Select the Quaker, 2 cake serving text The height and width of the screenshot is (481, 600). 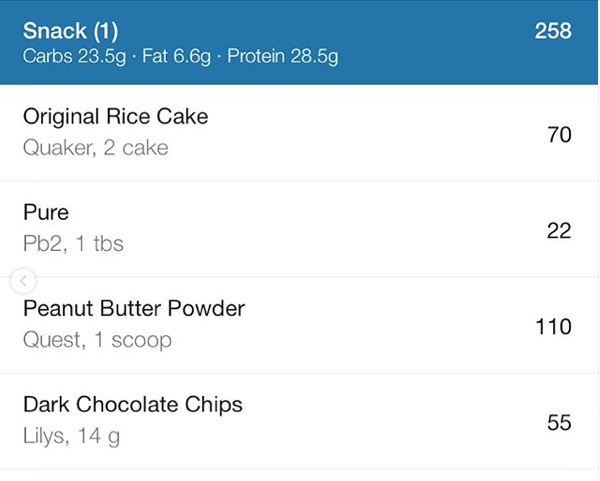pyautogui.click(x=95, y=148)
